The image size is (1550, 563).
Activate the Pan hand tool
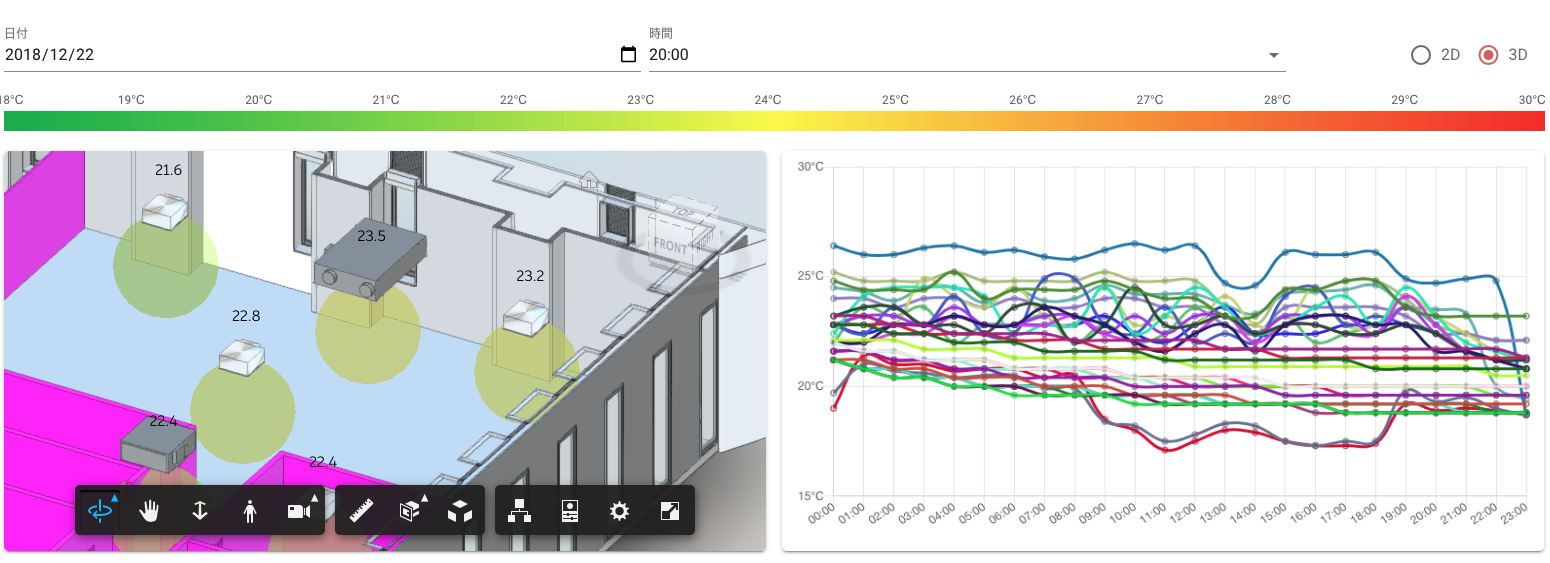[150, 511]
